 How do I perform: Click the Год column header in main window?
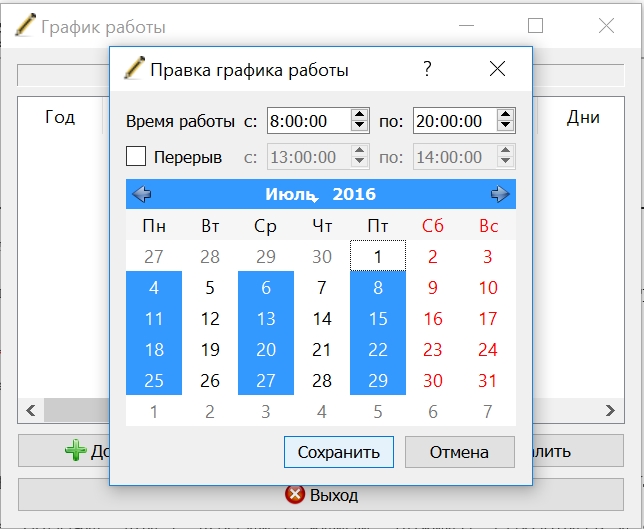tap(60, 117)
